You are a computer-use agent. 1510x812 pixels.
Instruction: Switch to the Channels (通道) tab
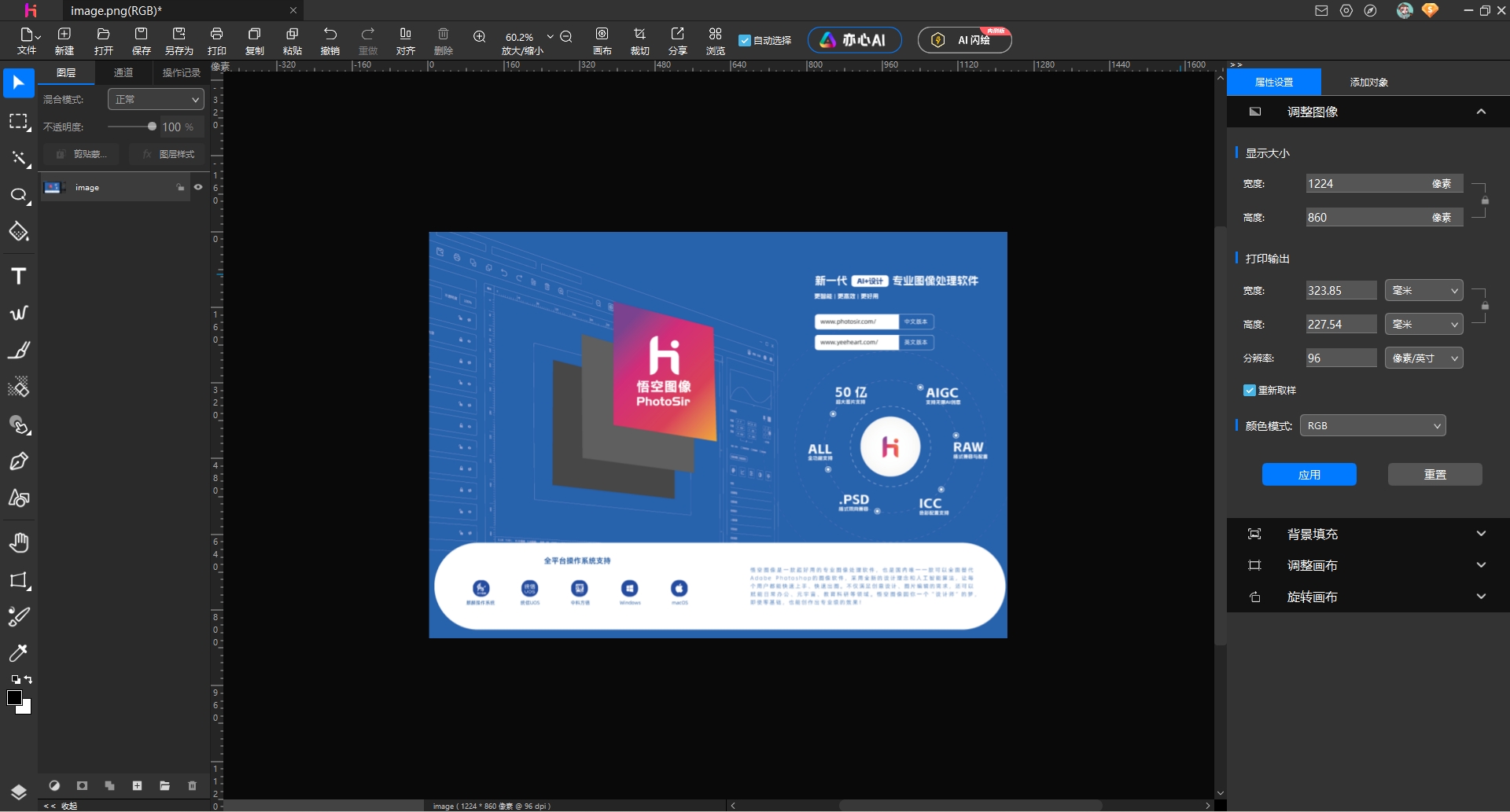[123, 72]
